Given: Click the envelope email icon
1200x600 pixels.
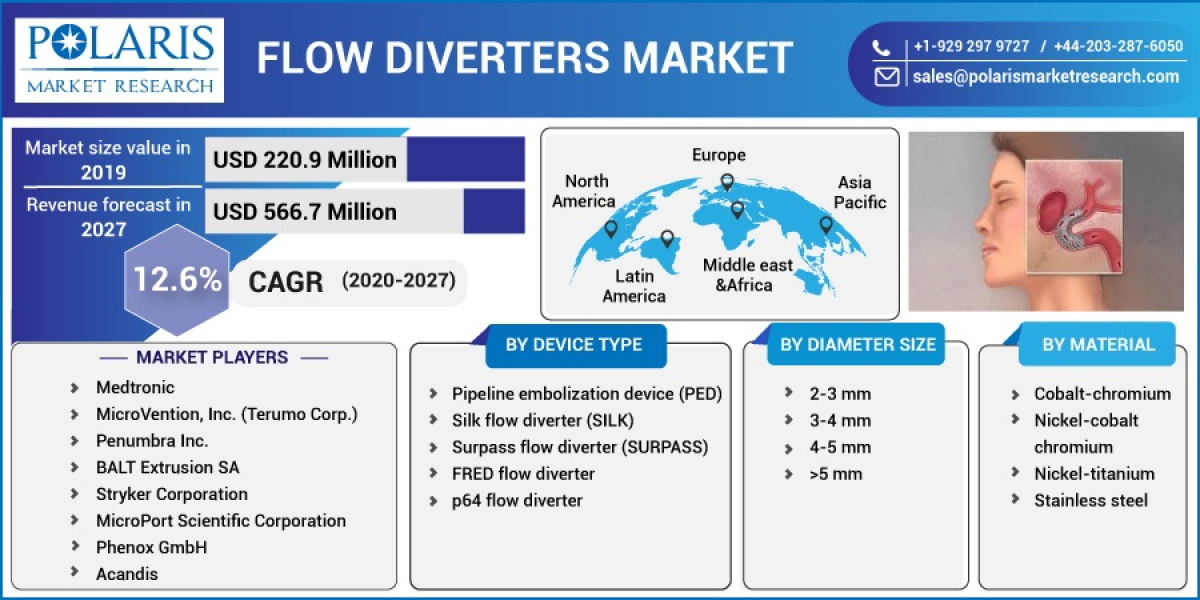Looking at the screenshot, I should 884,74.
